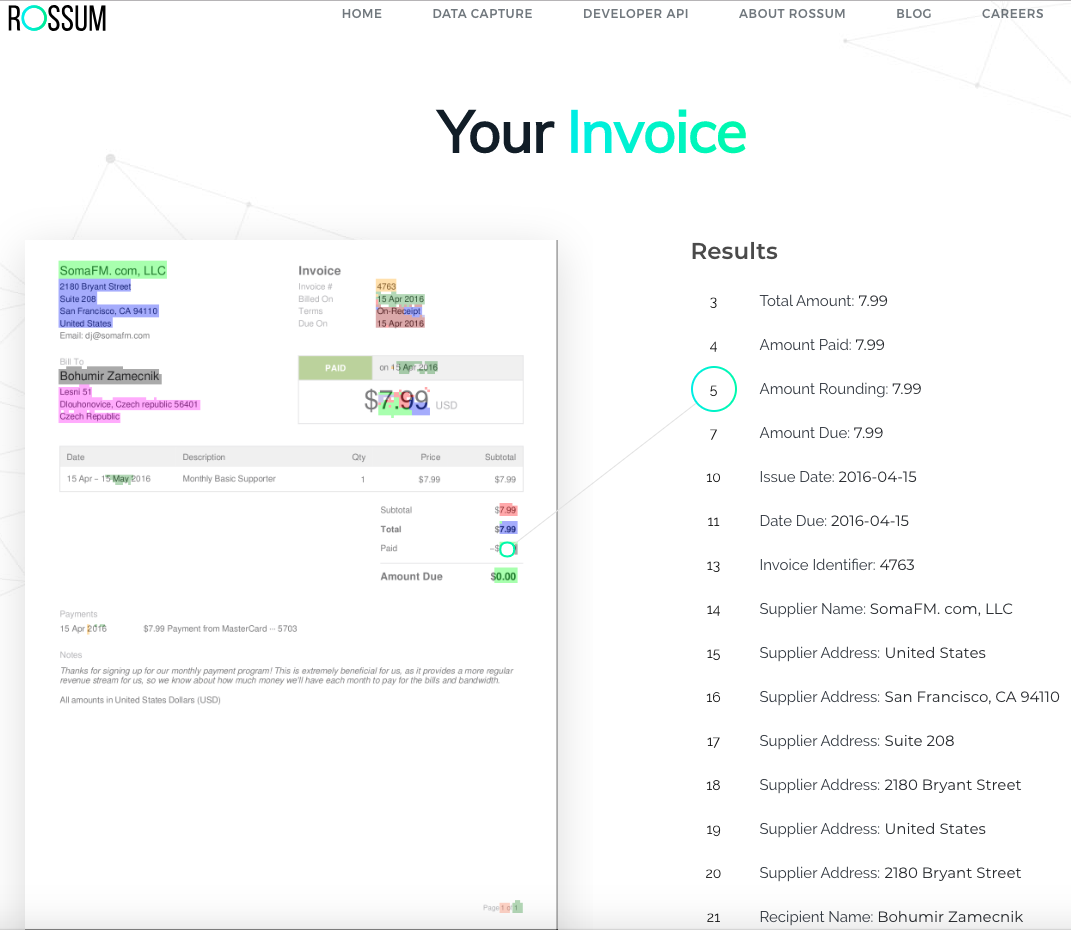Screen dimensions: 1071x930
Task: Select the Supplier Address: Suite 208 result
Action: coord(857,741)
